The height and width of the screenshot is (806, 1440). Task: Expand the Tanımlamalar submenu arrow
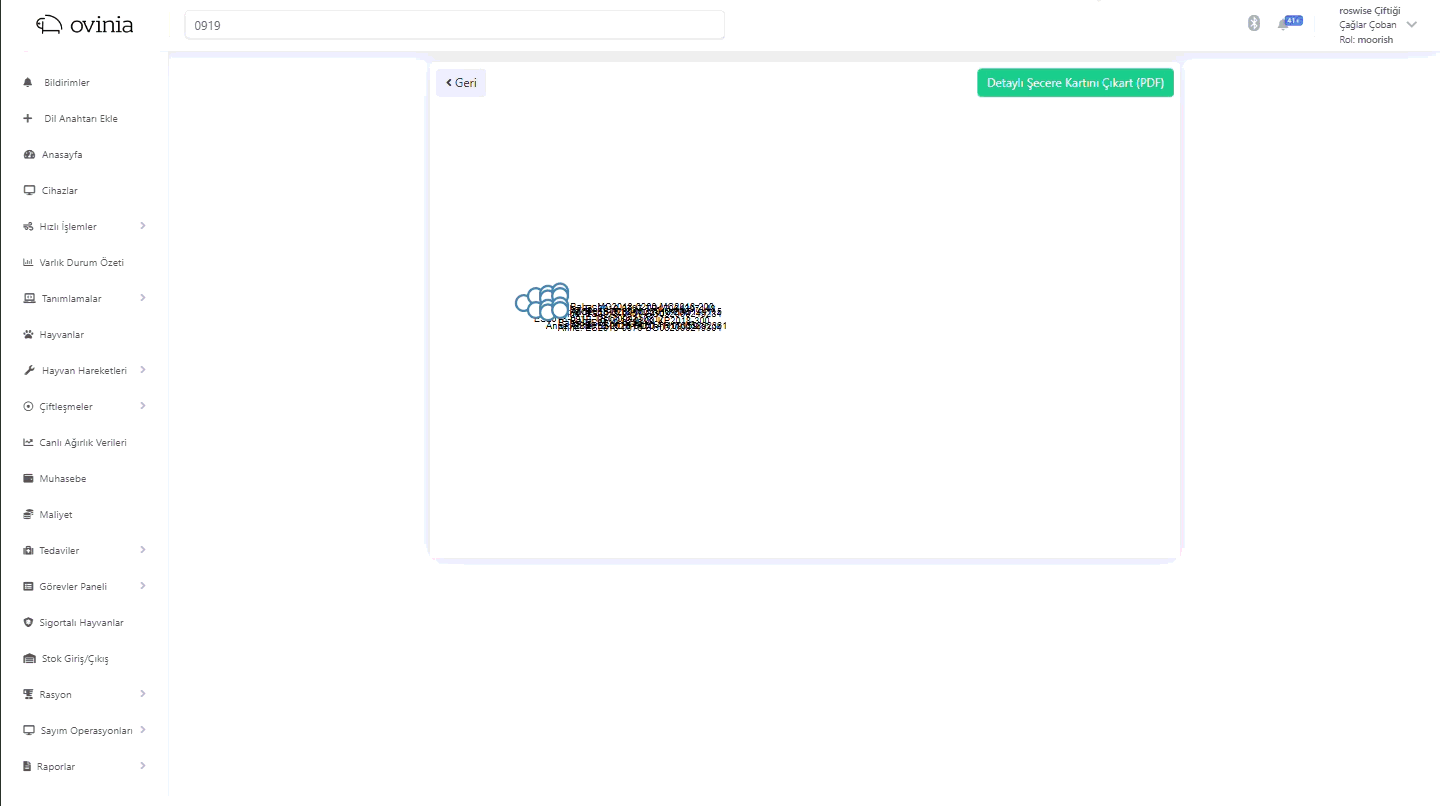click(x=143, y=298)
